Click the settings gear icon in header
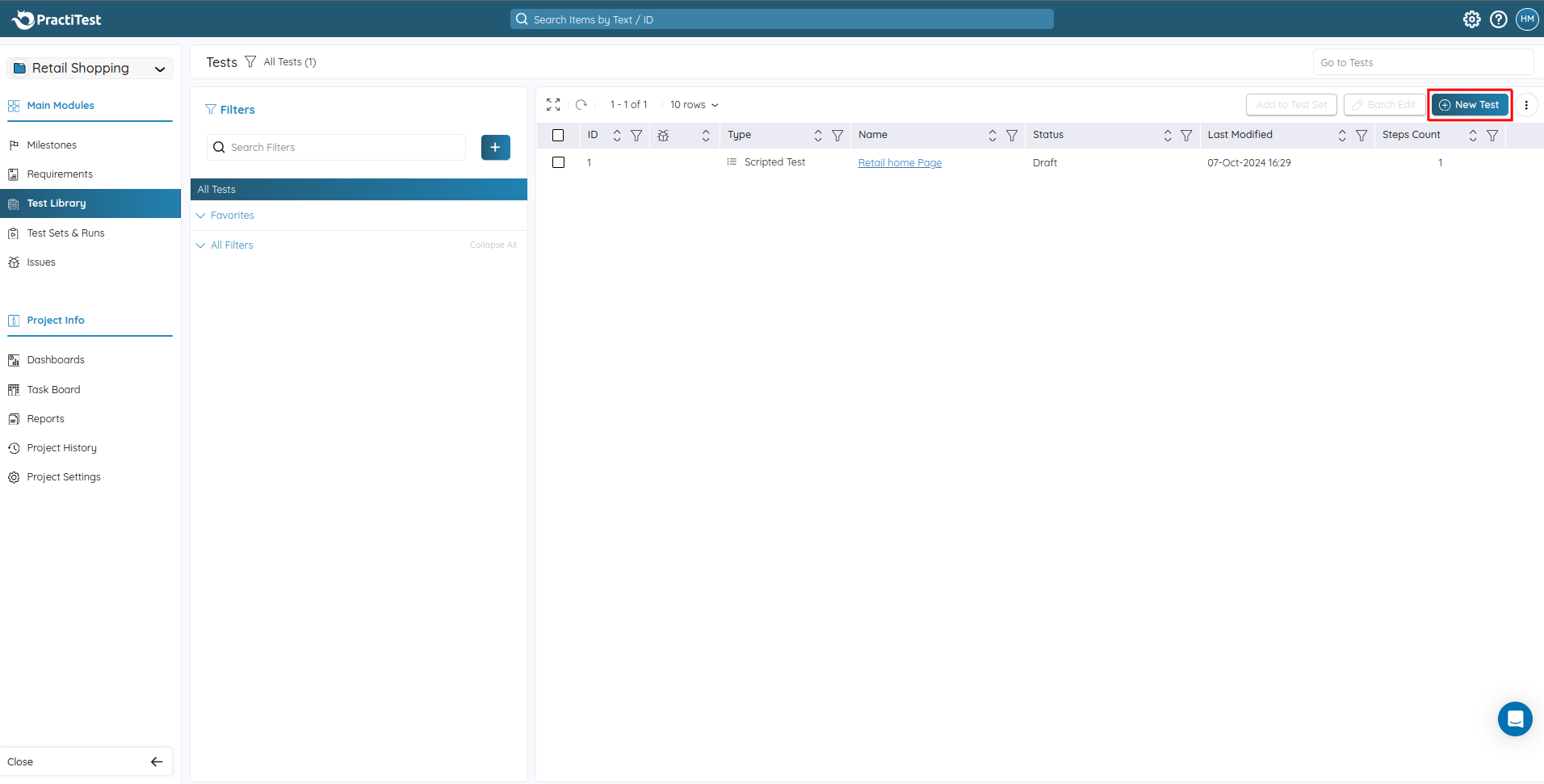 pyautogui.click(x=1471, y=19)
